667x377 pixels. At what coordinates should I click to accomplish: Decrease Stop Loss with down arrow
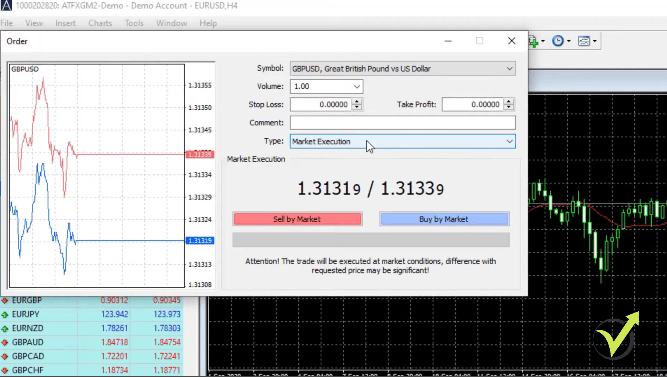coord(357,107)
